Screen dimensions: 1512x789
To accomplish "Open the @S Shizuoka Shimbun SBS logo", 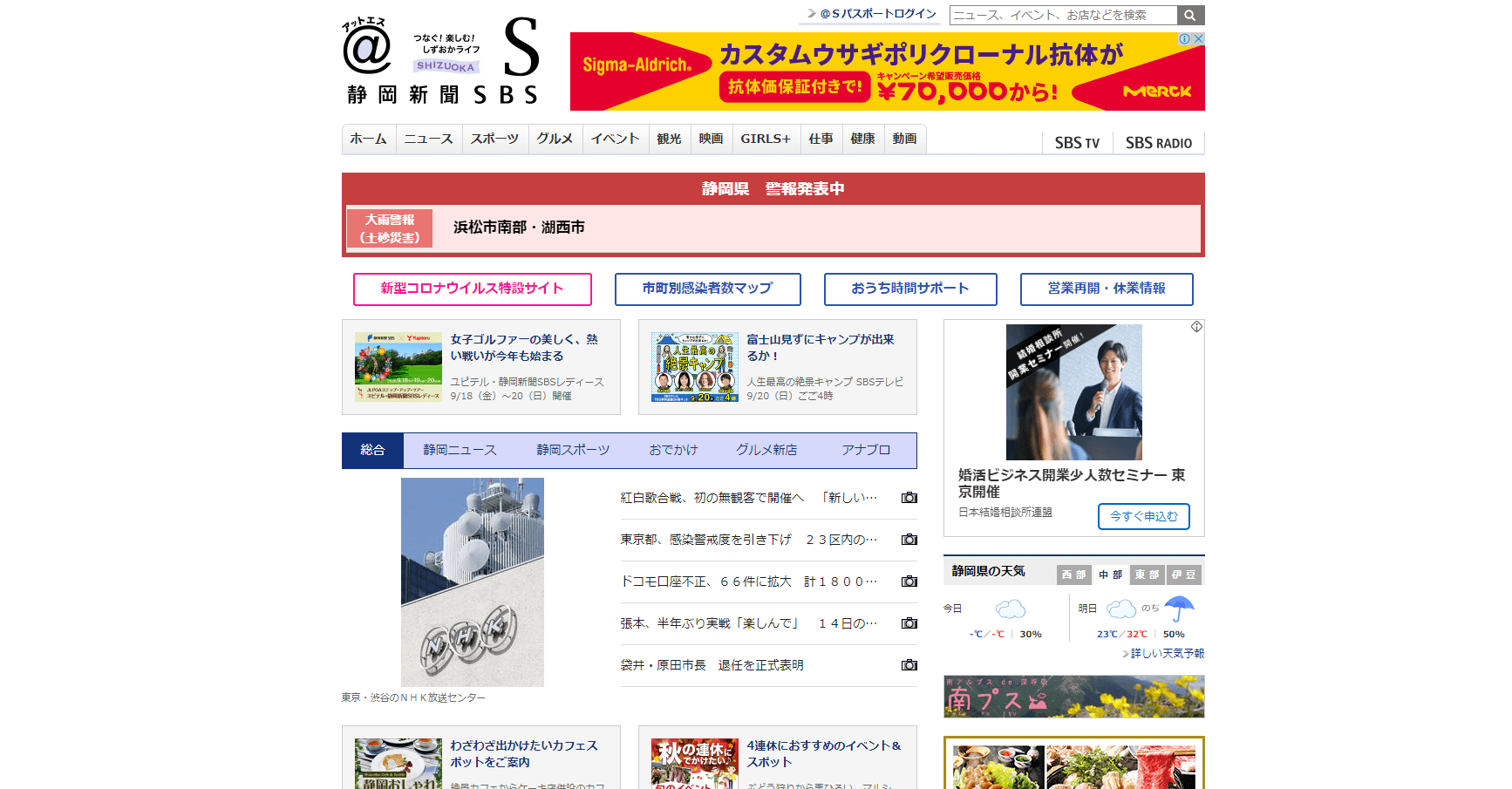I will coord(441,60).
